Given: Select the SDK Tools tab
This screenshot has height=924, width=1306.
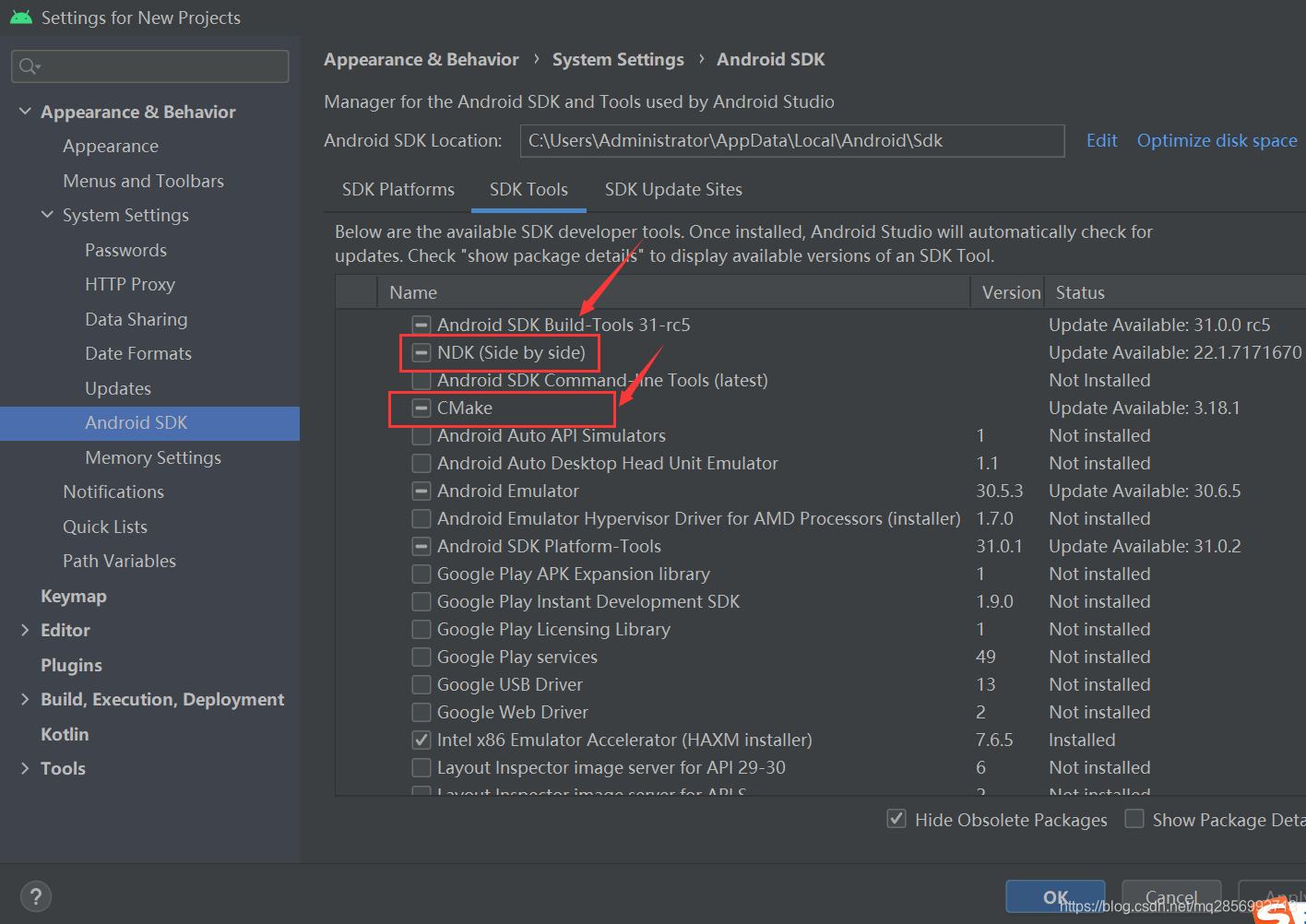Looking at the screenshot, I should [528, 189].
